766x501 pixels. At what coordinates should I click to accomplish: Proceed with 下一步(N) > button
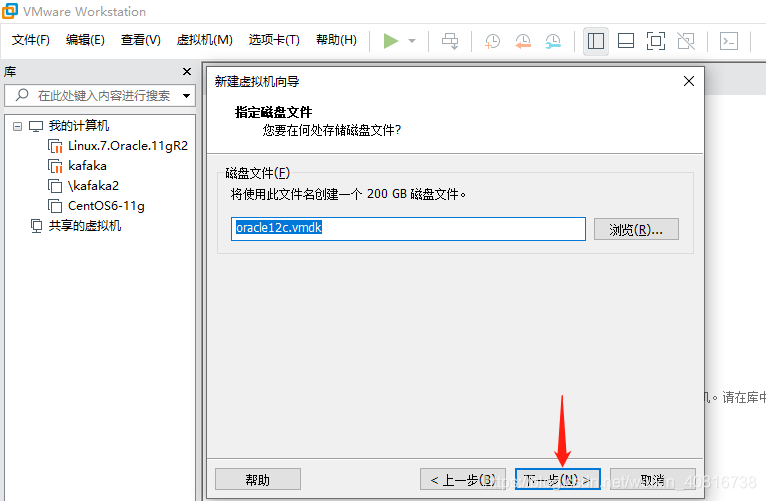[x=557, y=480]
